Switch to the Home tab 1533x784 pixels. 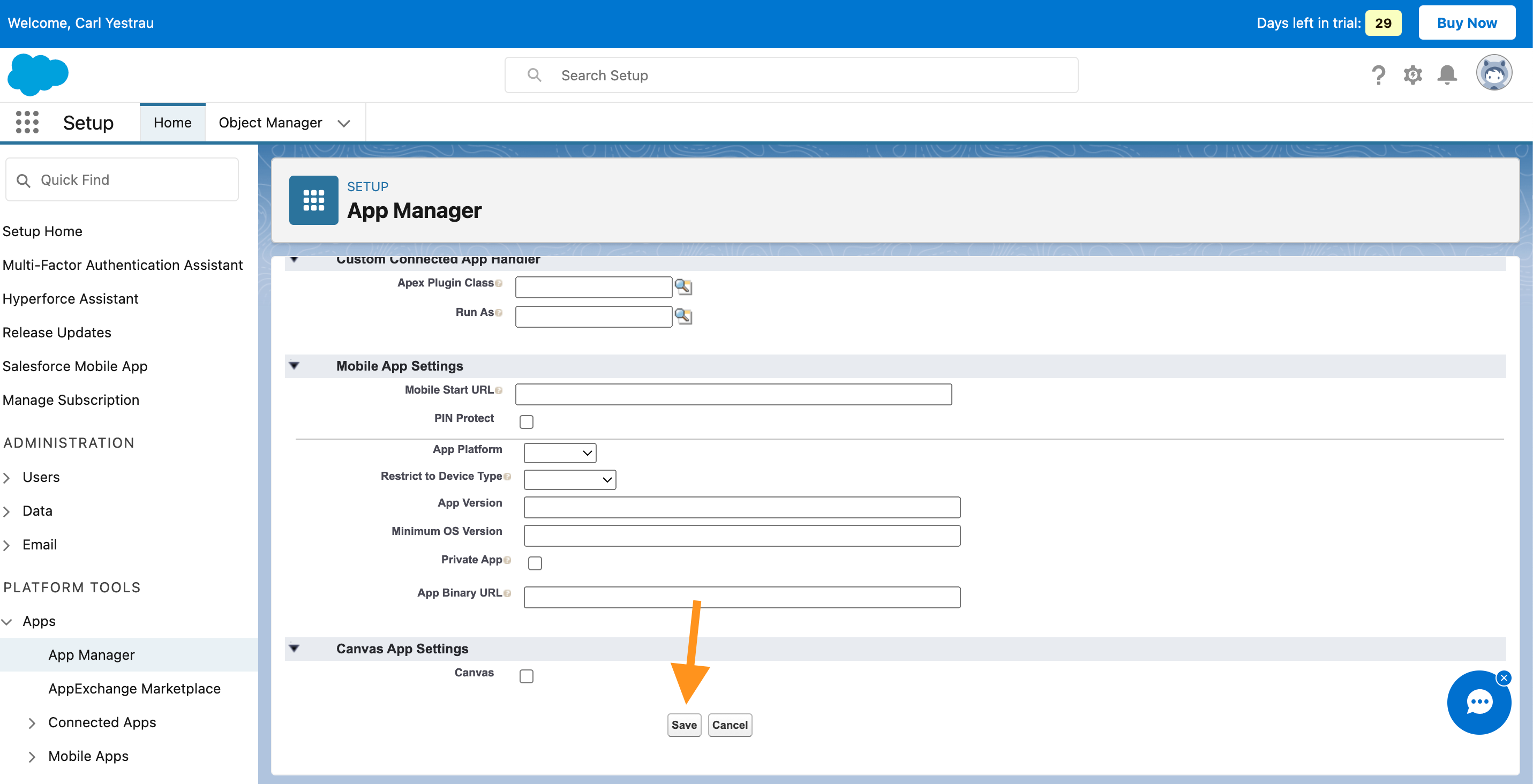tap(172, 123)
